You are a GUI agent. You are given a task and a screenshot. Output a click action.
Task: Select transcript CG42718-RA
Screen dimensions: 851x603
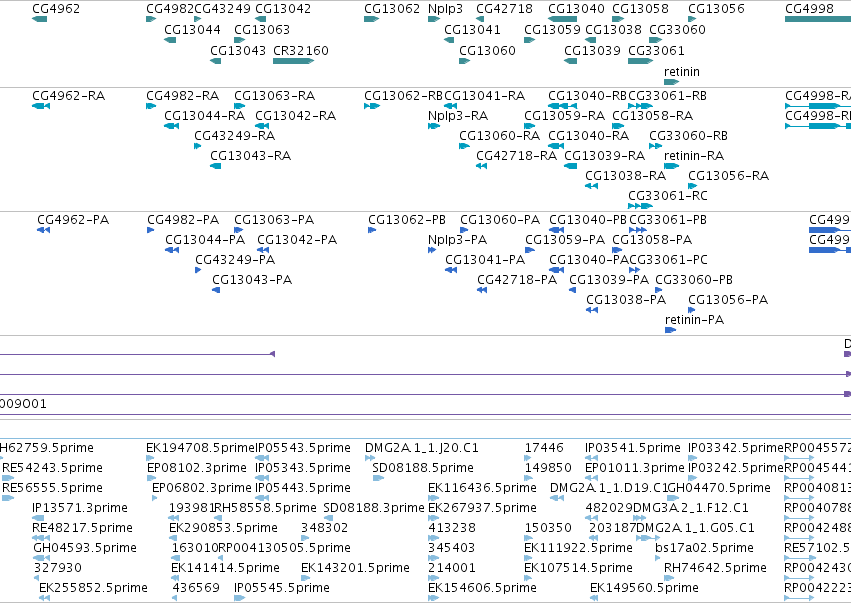point(516,156)
